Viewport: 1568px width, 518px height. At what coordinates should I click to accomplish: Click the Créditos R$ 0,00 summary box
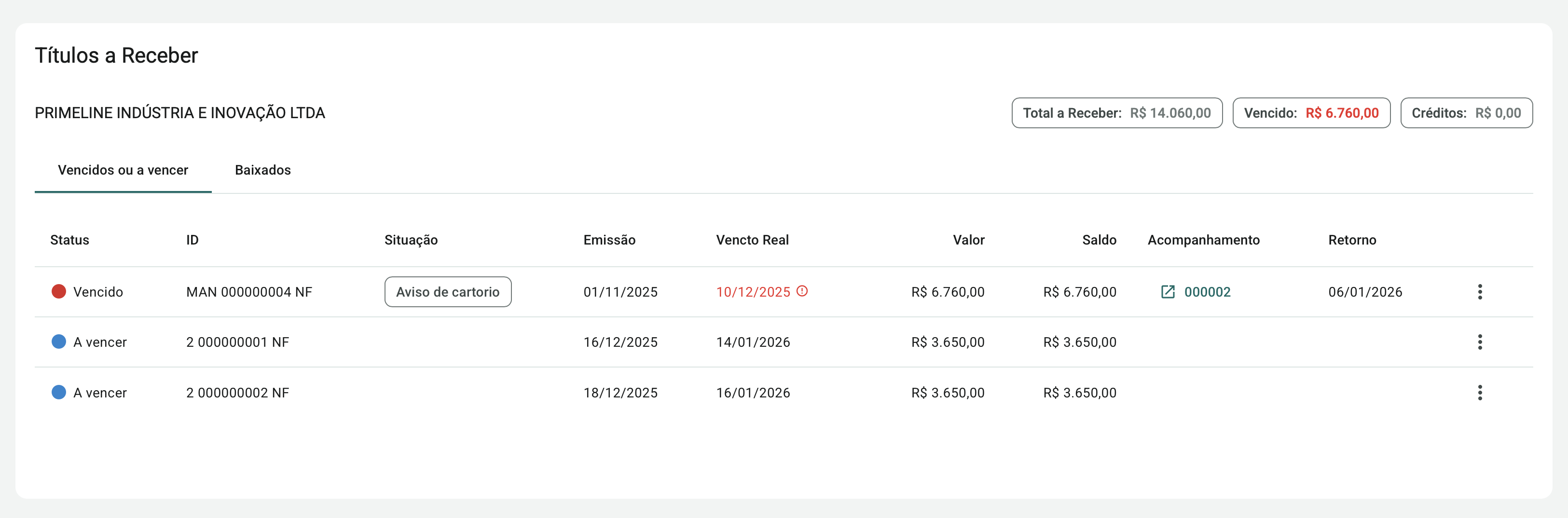point(1466,113)
